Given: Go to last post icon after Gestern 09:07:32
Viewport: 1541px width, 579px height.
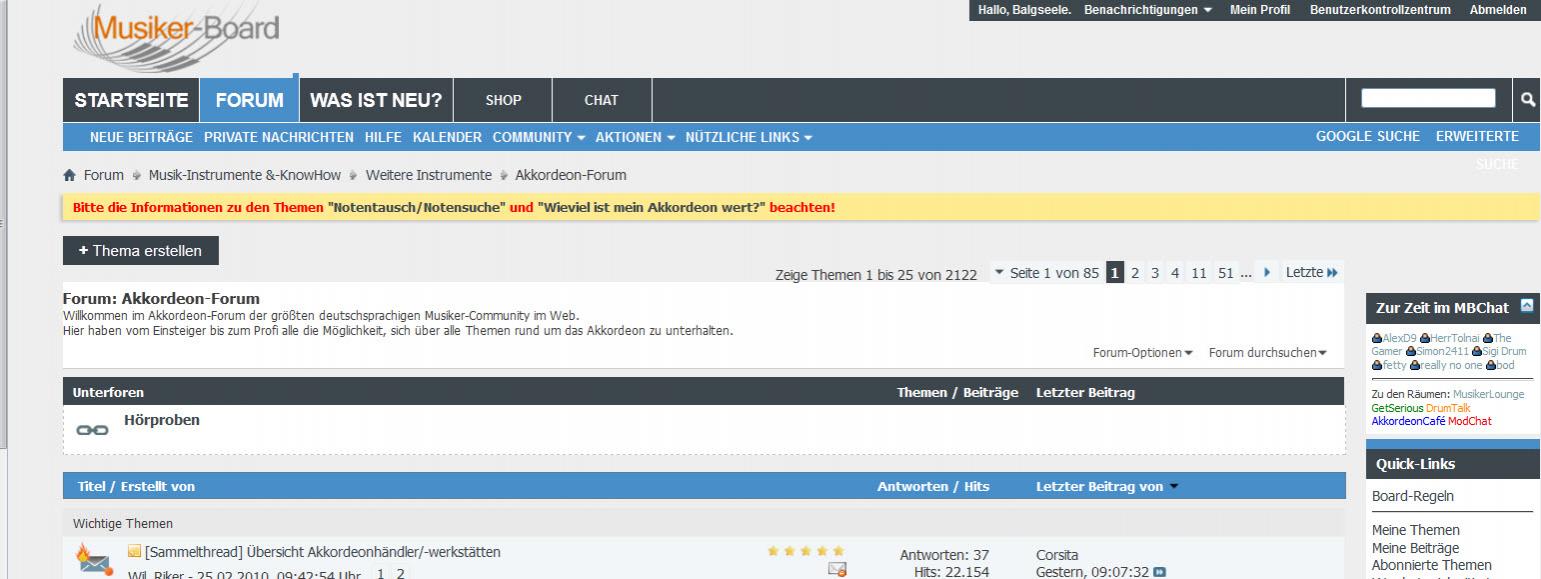Looking at the screenshot, I should (1160, 572).
